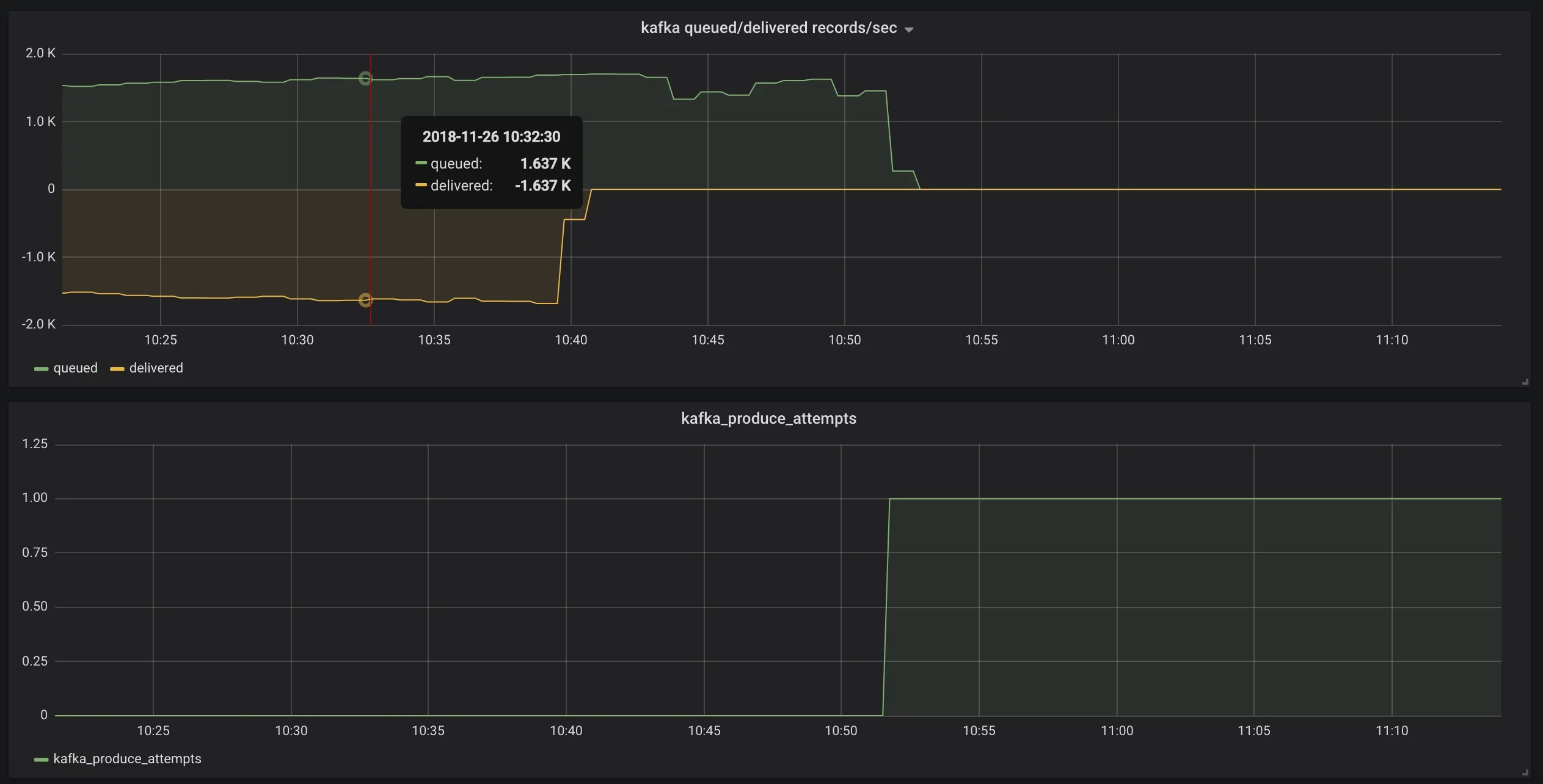Click the kafka queued/delivered records/sec panel title
This screenshot has height=784, width=1543.
click(x=768, y=28)
